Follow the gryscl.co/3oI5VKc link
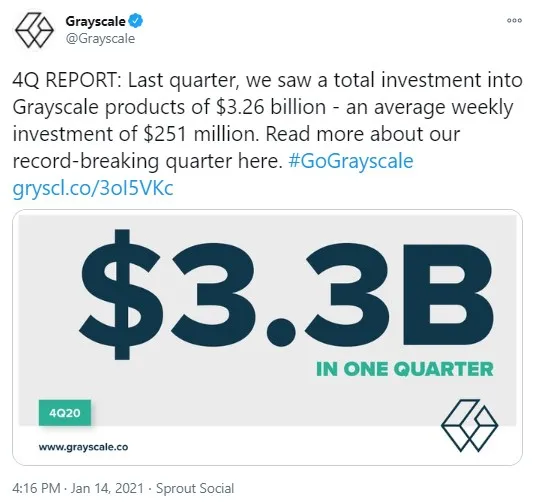Screen dimensions: 537x502 click(93, 188)
